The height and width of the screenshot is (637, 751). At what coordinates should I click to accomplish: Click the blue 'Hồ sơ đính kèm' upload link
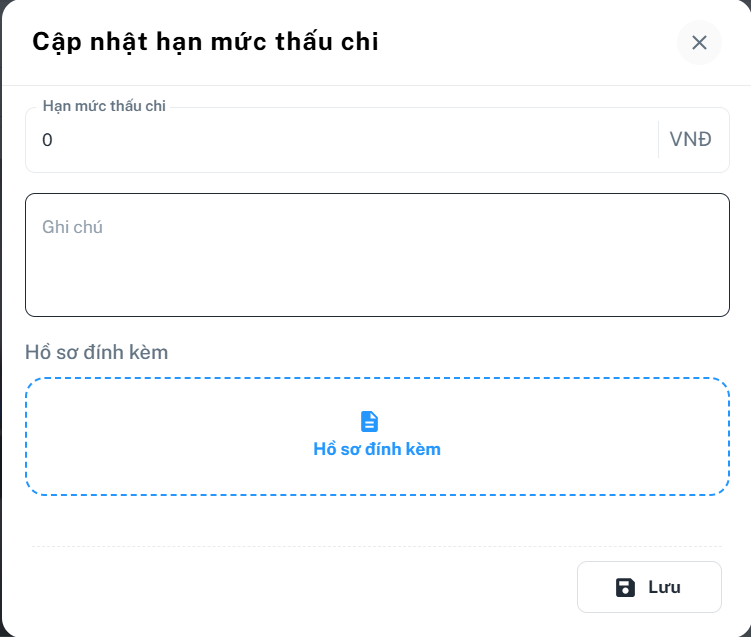click(x=377, y=449)
